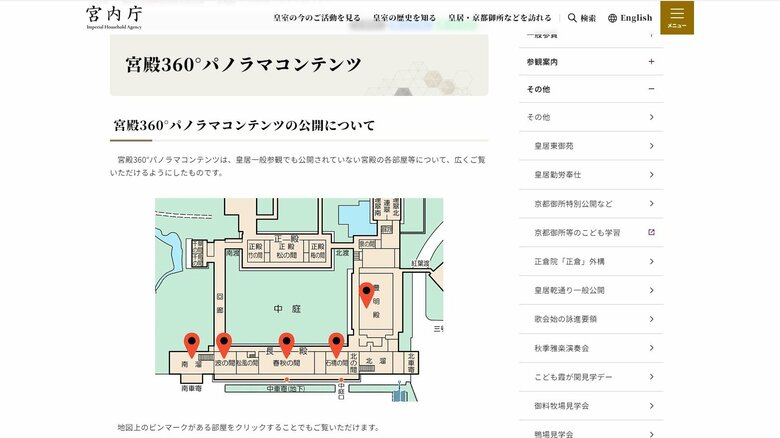The height and width of the screenshot is (438, 780).
Task: Expand the 参観案内 section plus sign
Action: click(x=651, y=62)
